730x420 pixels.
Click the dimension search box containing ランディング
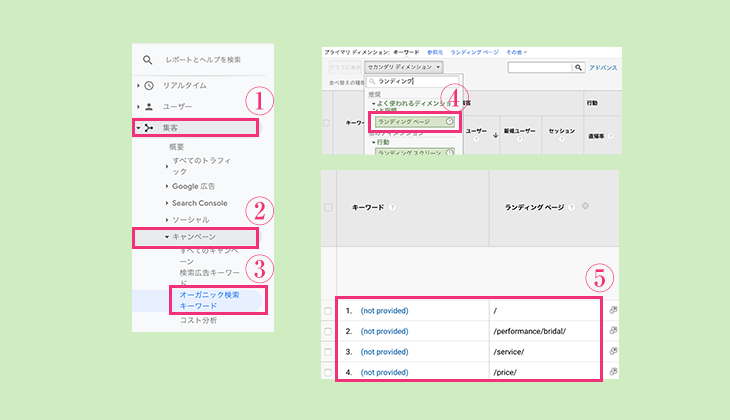[x=414, y=81]
